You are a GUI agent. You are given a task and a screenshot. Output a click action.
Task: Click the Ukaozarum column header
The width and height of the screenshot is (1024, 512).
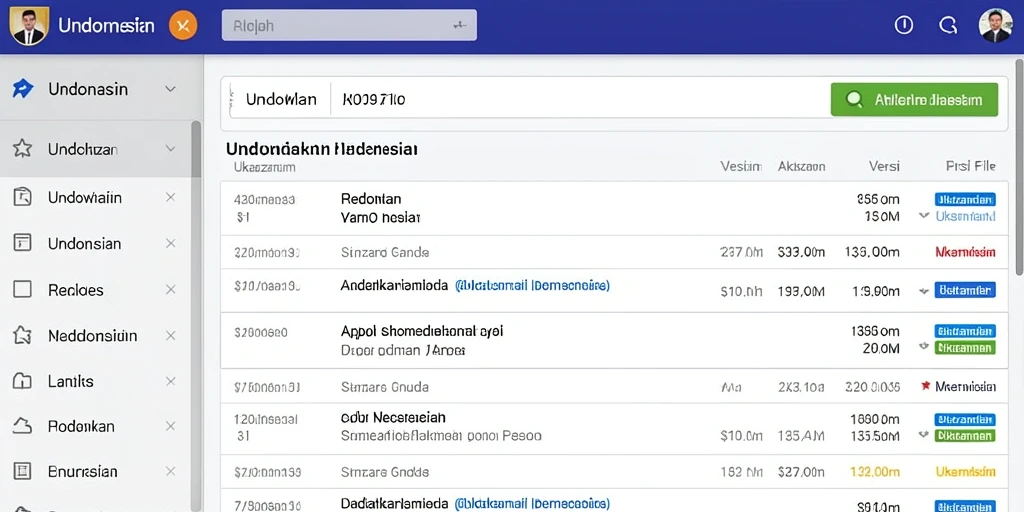264,167
